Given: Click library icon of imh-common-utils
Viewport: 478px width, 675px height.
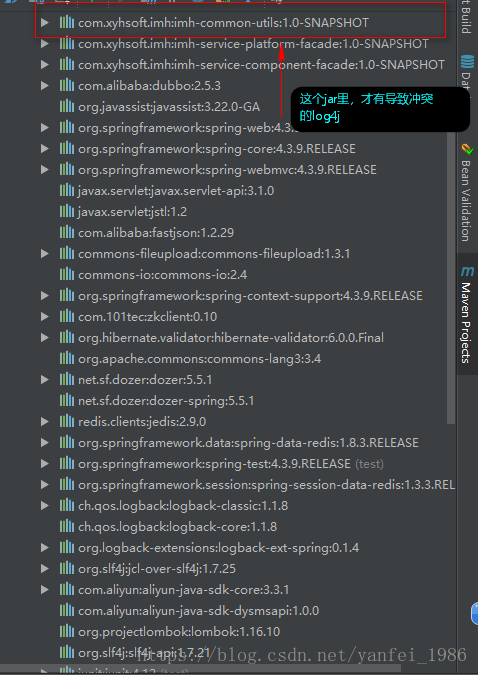Looking at the screenshot, I should 67,22.
